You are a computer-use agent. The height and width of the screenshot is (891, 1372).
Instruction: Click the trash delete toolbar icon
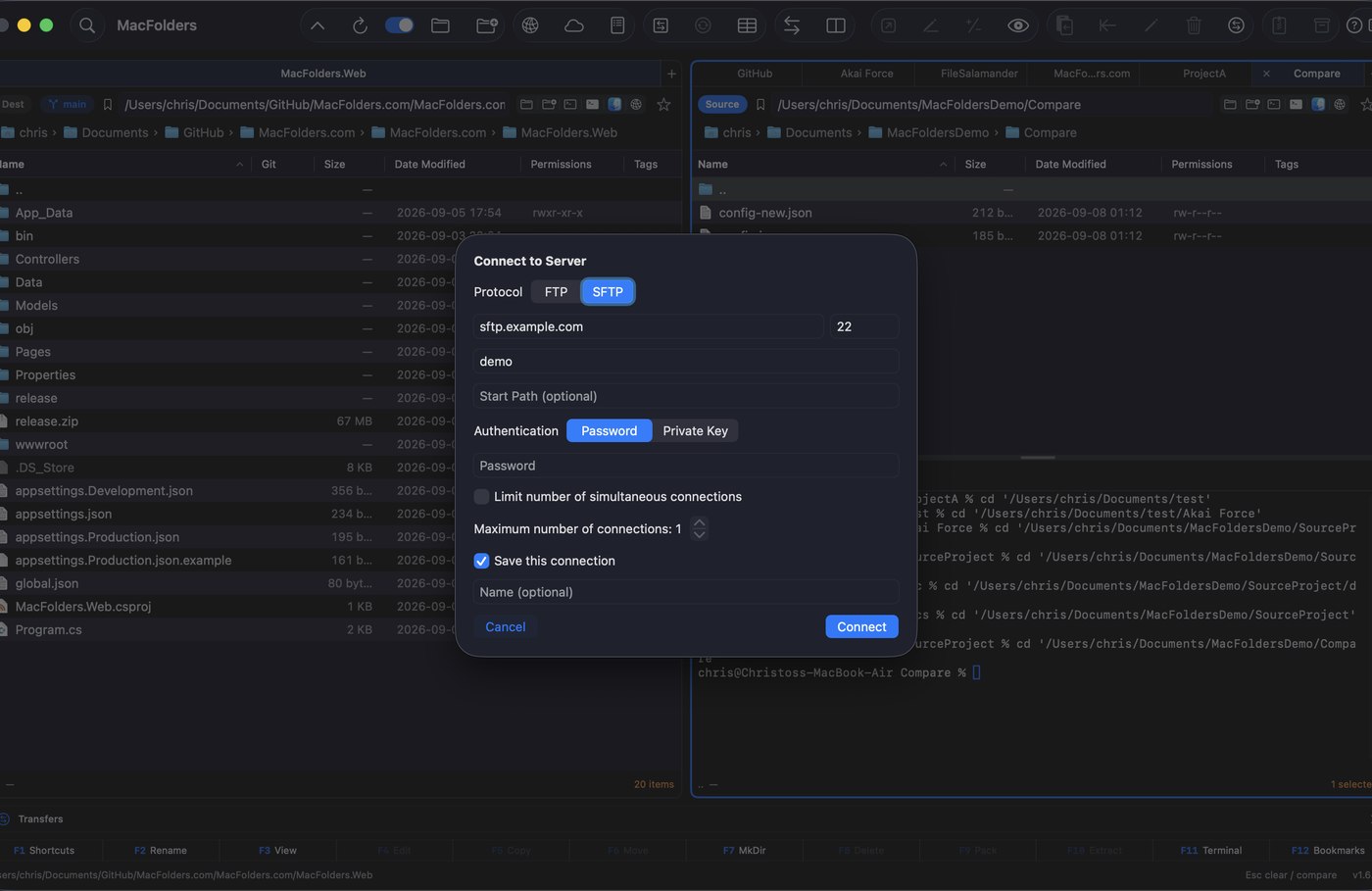(x=1194, y=25)
